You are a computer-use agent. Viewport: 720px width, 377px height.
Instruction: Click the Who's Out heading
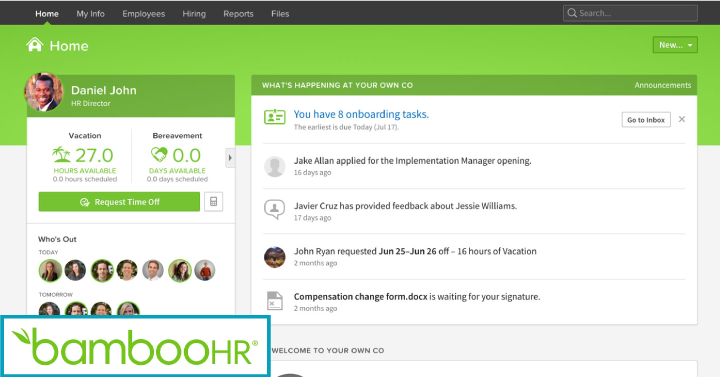[x=57, y=239]
